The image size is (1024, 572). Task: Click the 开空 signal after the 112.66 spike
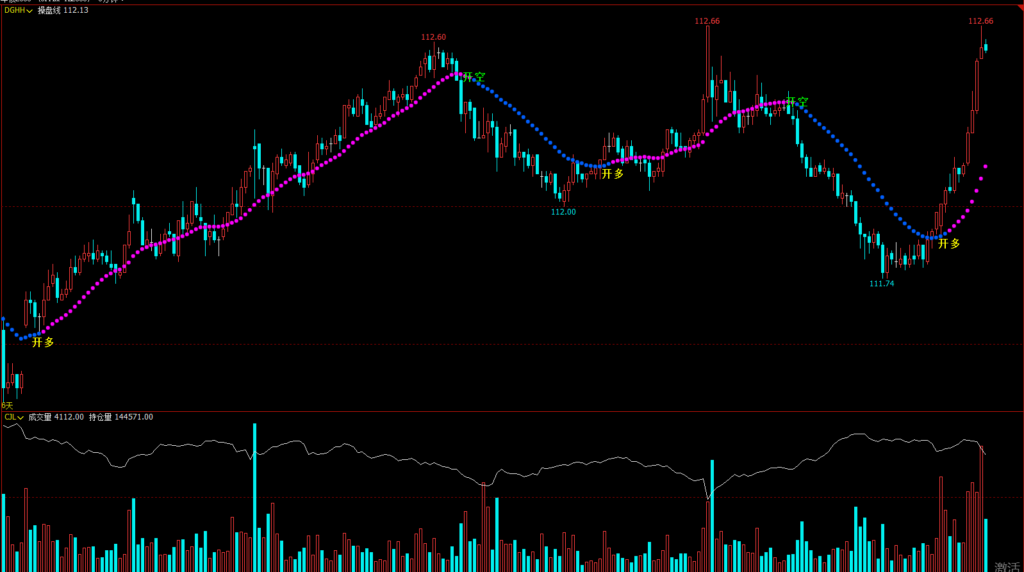[797, 102]
